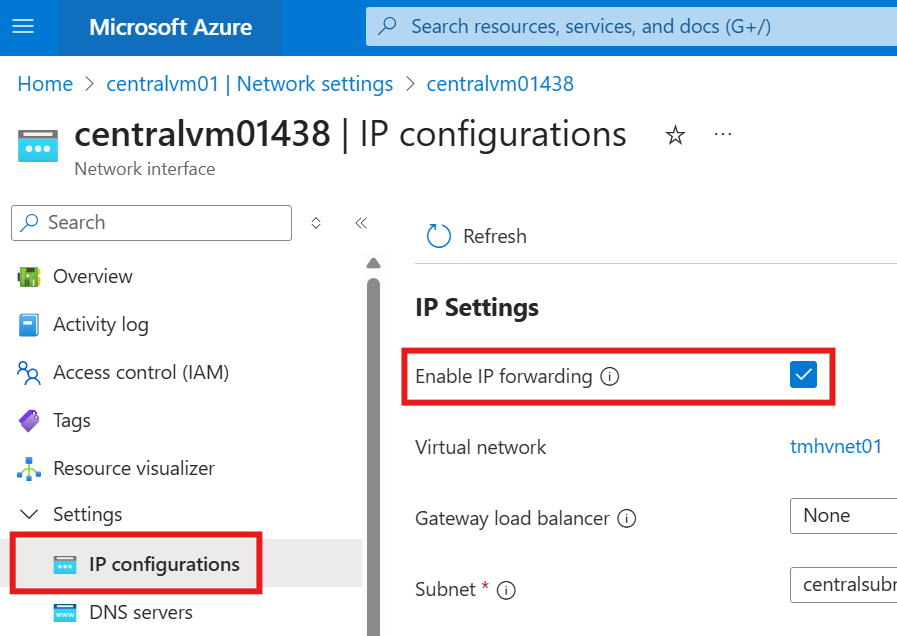Viewport: 897px width, 636px height.
Task: Open the tmhvnet01 virtual network link
Action: pos(836,446)
